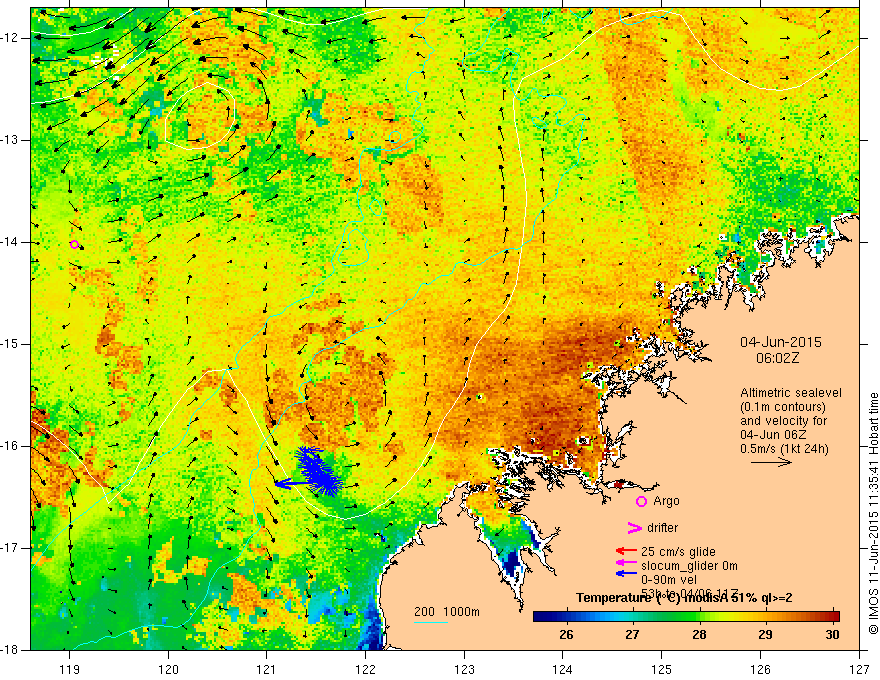The image size is (880, 680).
Task: Click the '(0.1m contours)' caption line
Action: pyautogui.click(x=783, y=407)
